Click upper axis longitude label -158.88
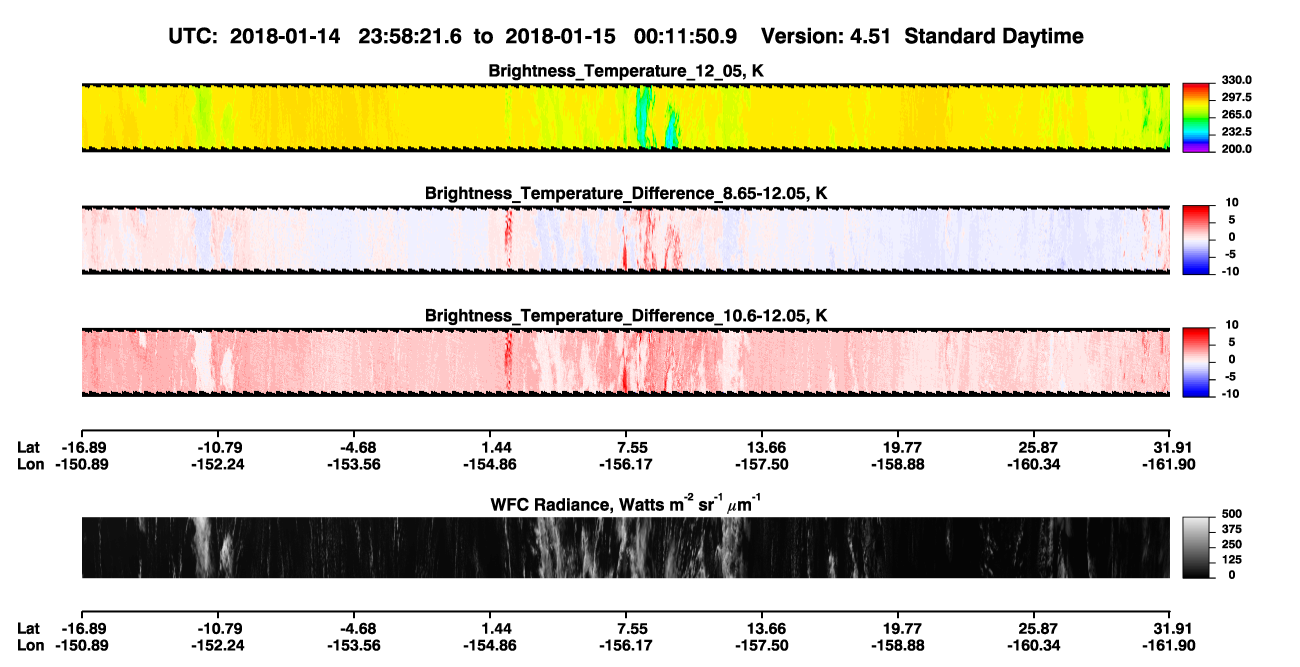The image size is (1300, 667). point(898,464)
